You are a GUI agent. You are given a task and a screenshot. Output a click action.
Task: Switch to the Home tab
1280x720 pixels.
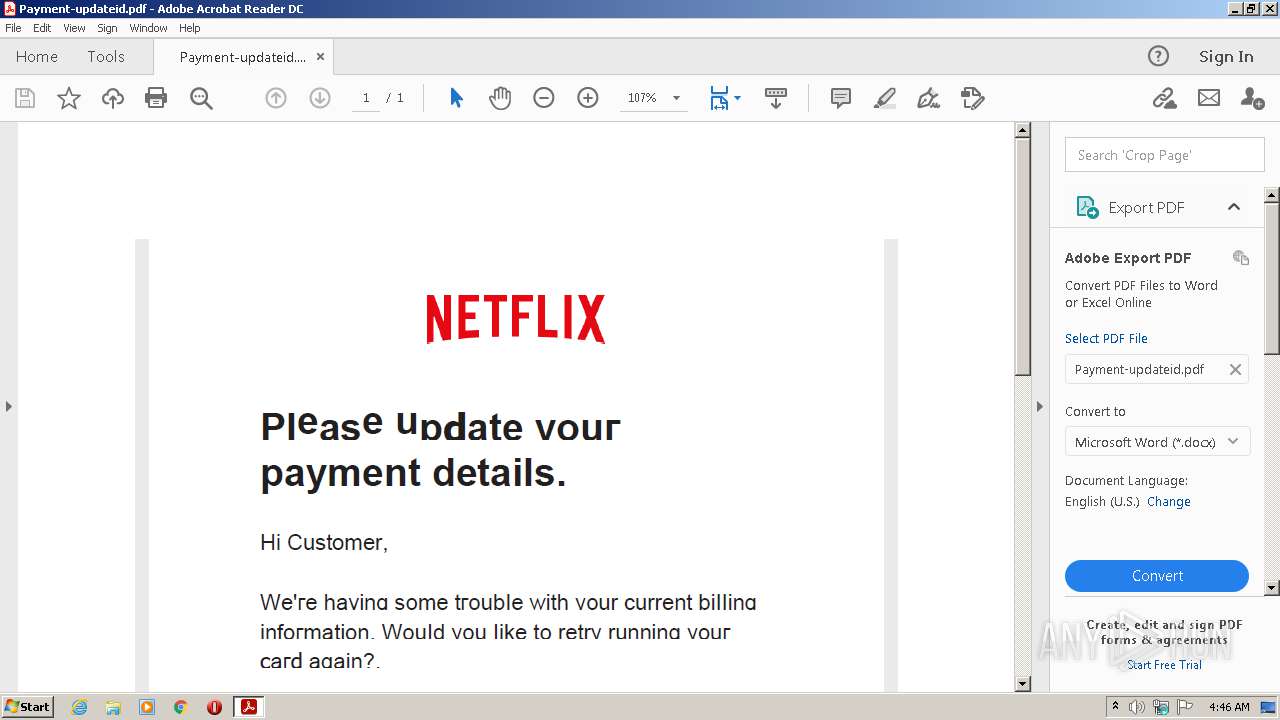point(37,57)
